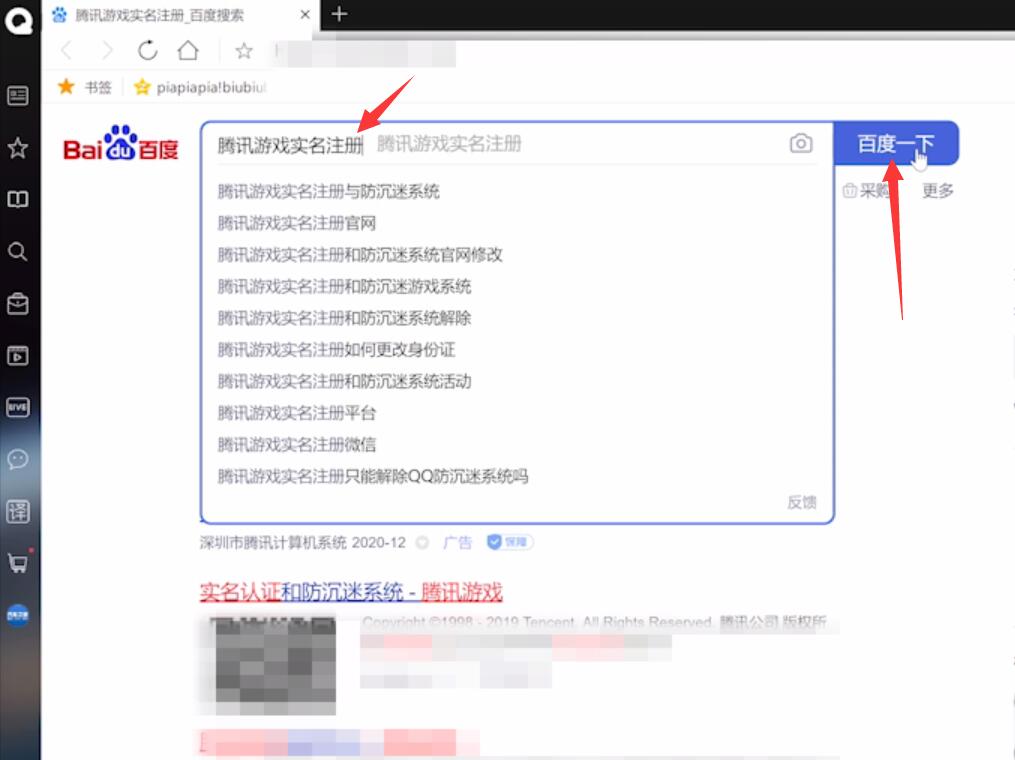Choose suggestion 腾讯游戏实名注册平台
The width and height of the screenshot is (1015, 760).
(x=297, y=413)
